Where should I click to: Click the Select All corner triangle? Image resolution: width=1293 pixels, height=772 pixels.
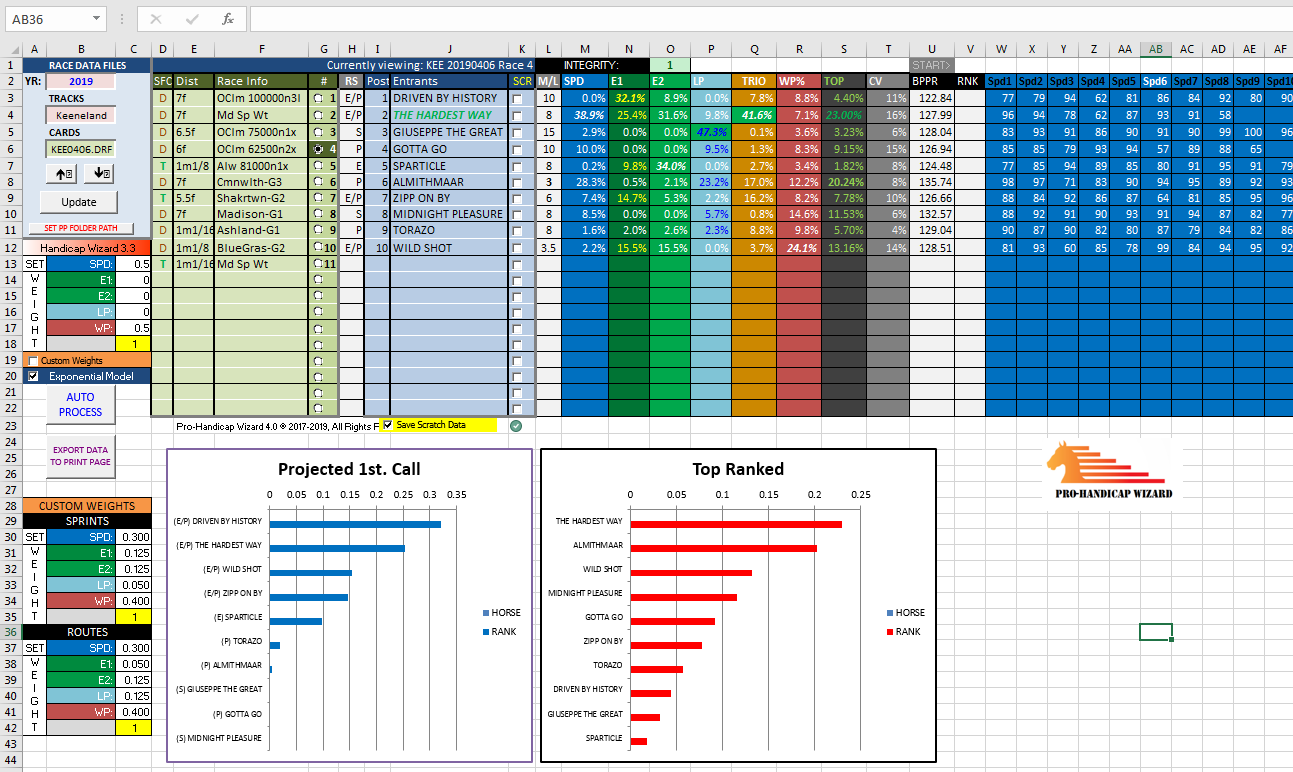point(10,49)
